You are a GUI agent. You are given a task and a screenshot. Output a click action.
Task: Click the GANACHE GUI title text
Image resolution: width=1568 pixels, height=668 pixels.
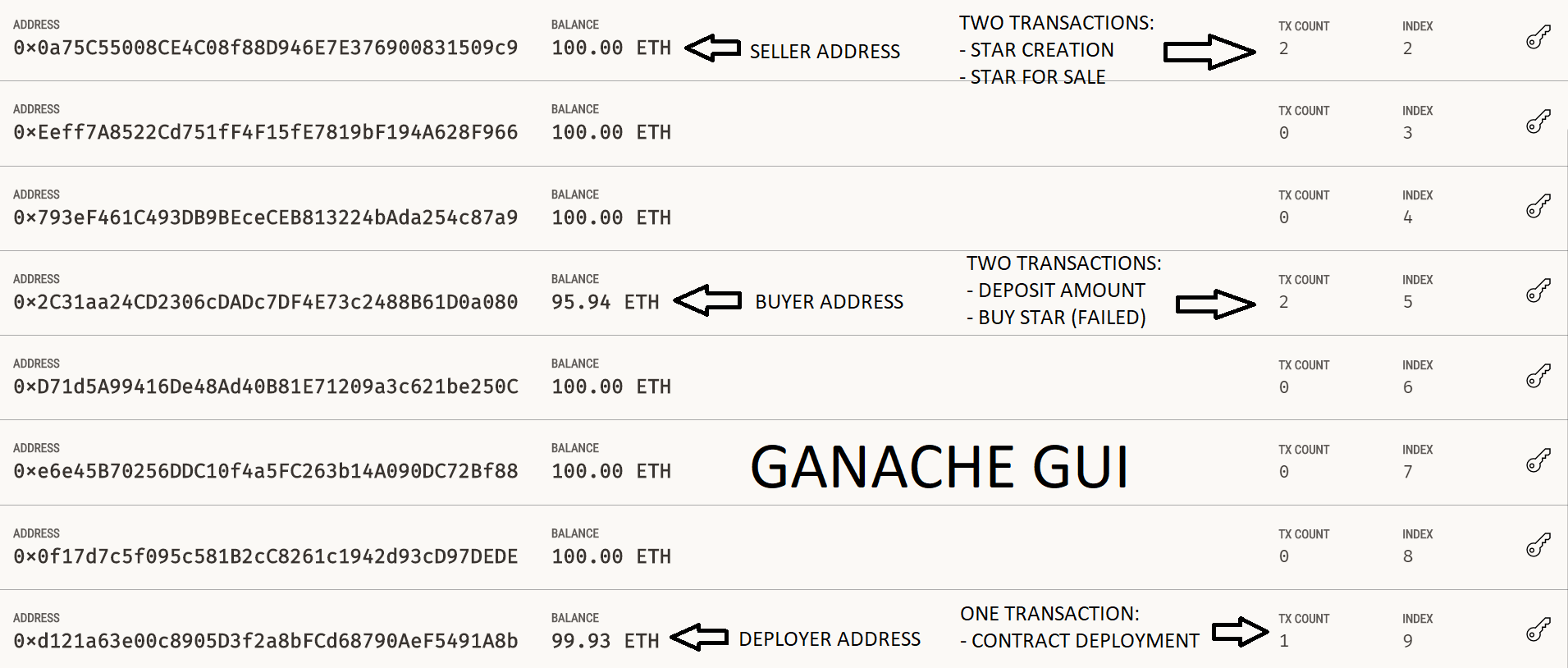point(939,467)
